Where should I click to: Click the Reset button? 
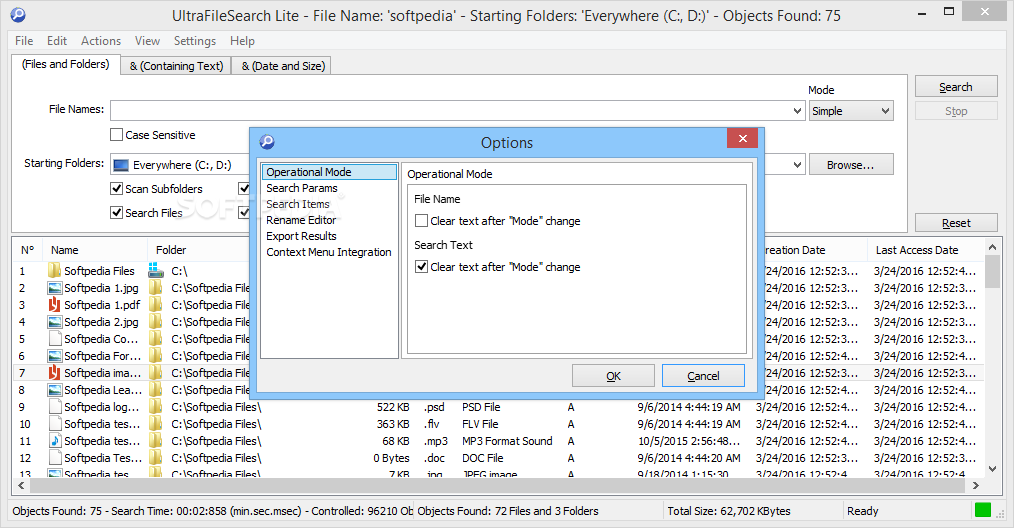[956, 223]
